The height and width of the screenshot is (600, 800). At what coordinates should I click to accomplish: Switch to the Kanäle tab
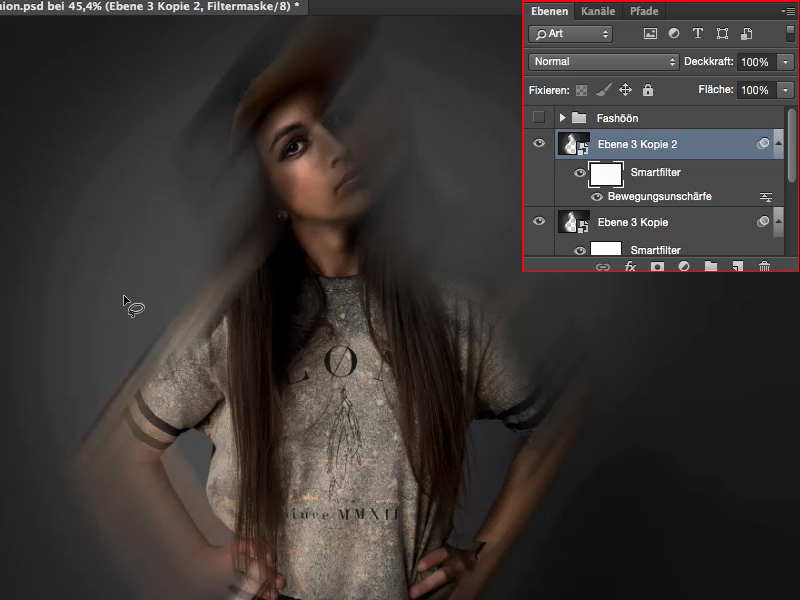pyautogui.click(x=597, y=11)
